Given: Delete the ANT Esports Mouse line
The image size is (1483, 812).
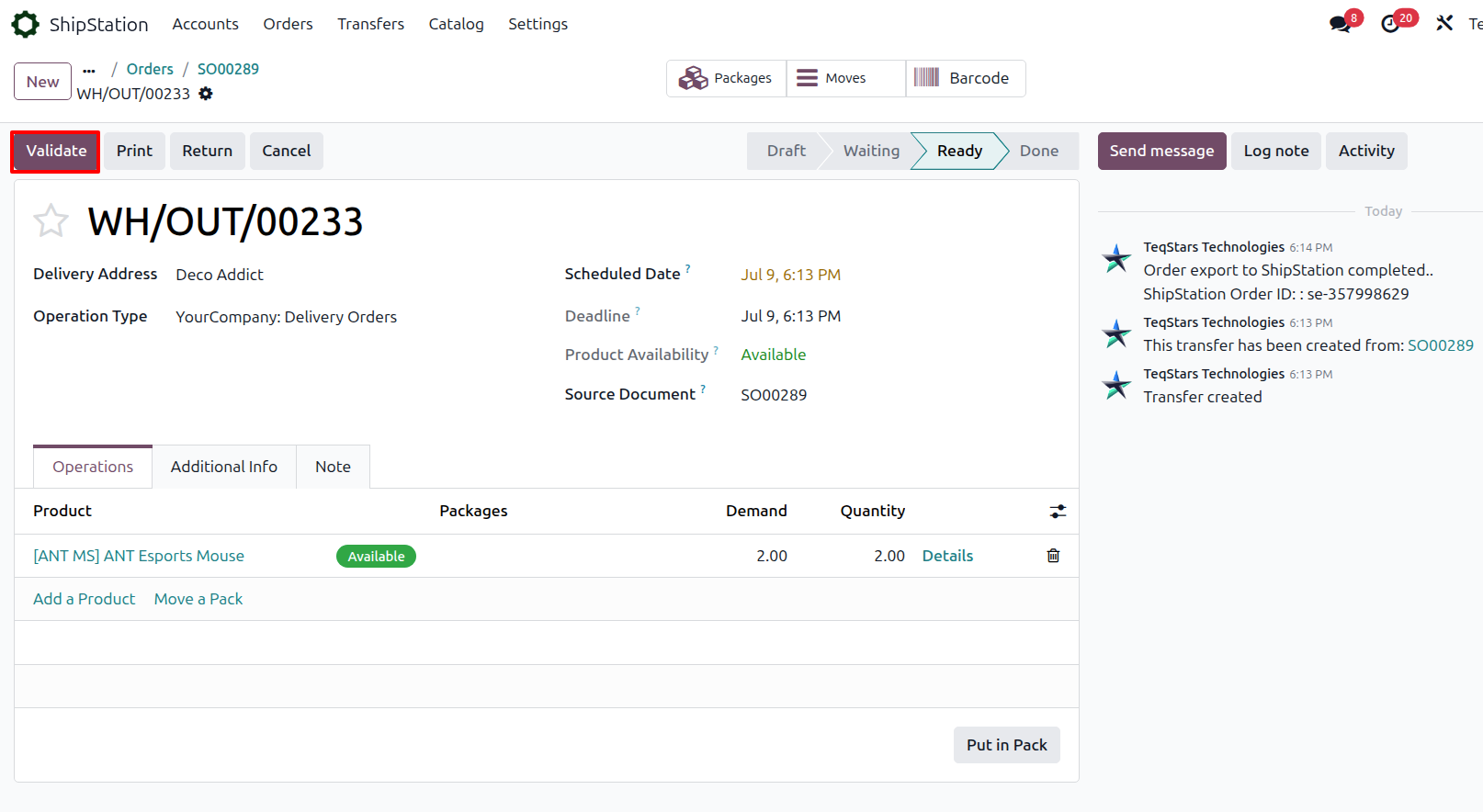Looking at the screenshot, I should coord(1053,556).
